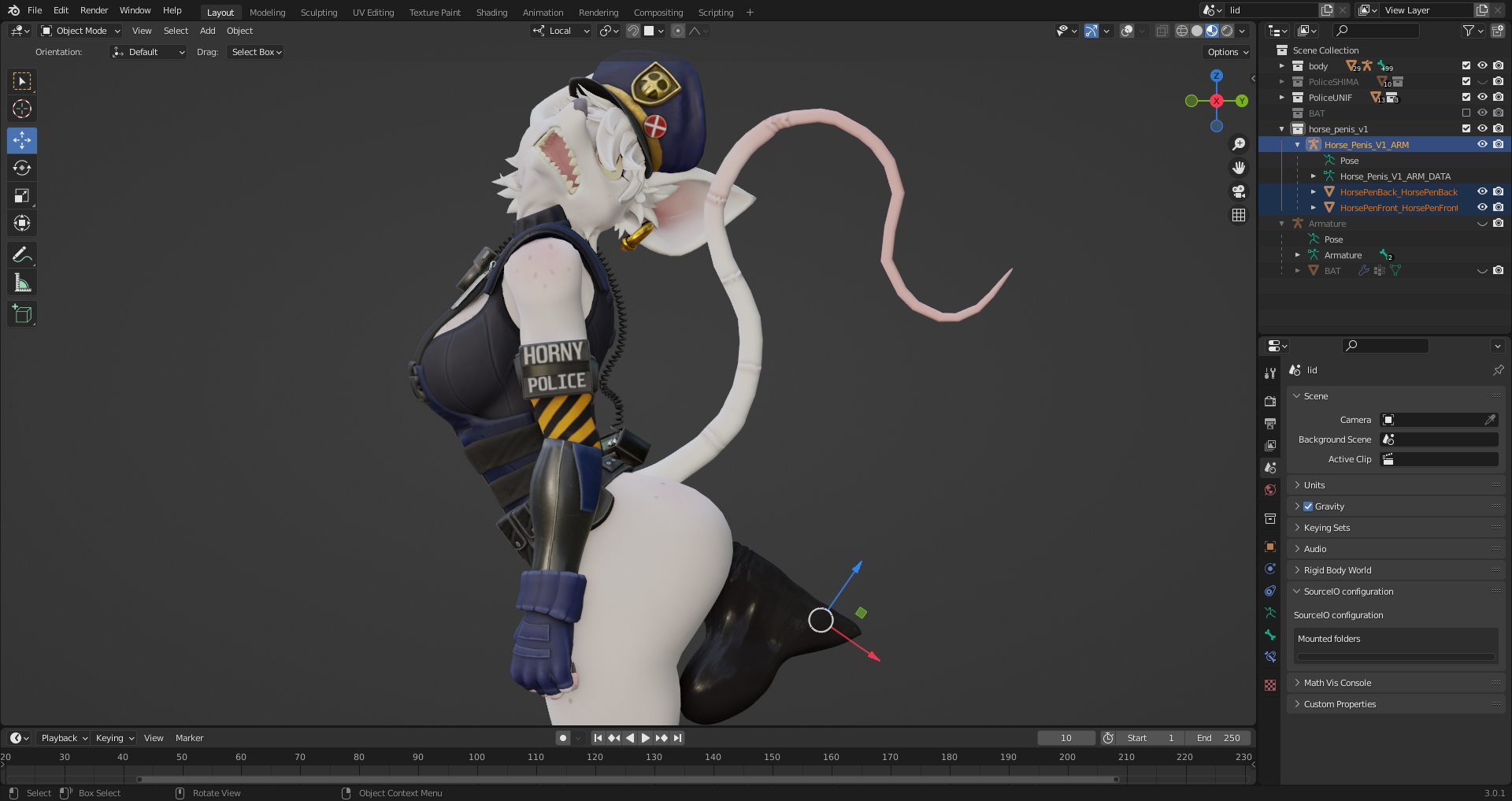Screen dimensions: 1512x801
Task: Switch to the Shading workspace tab
Action: click(x=491, y=12)
